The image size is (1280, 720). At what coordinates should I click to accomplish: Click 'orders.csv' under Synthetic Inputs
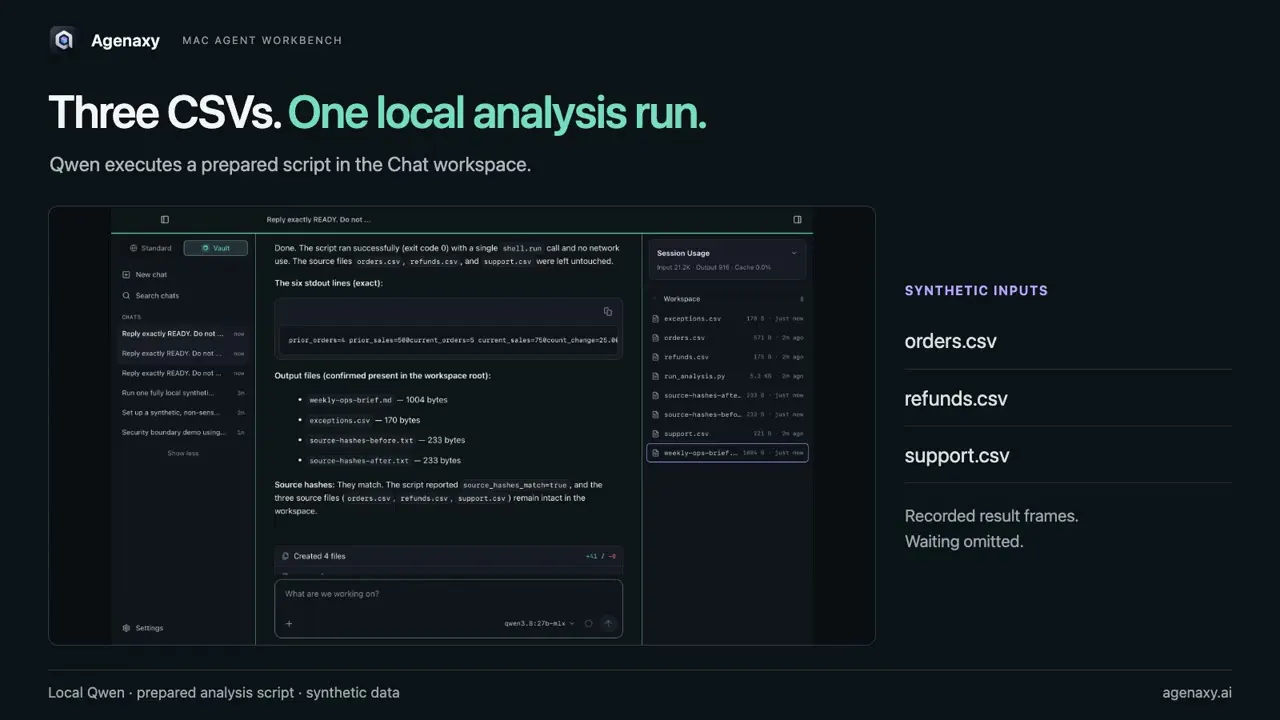coord(951,341)
